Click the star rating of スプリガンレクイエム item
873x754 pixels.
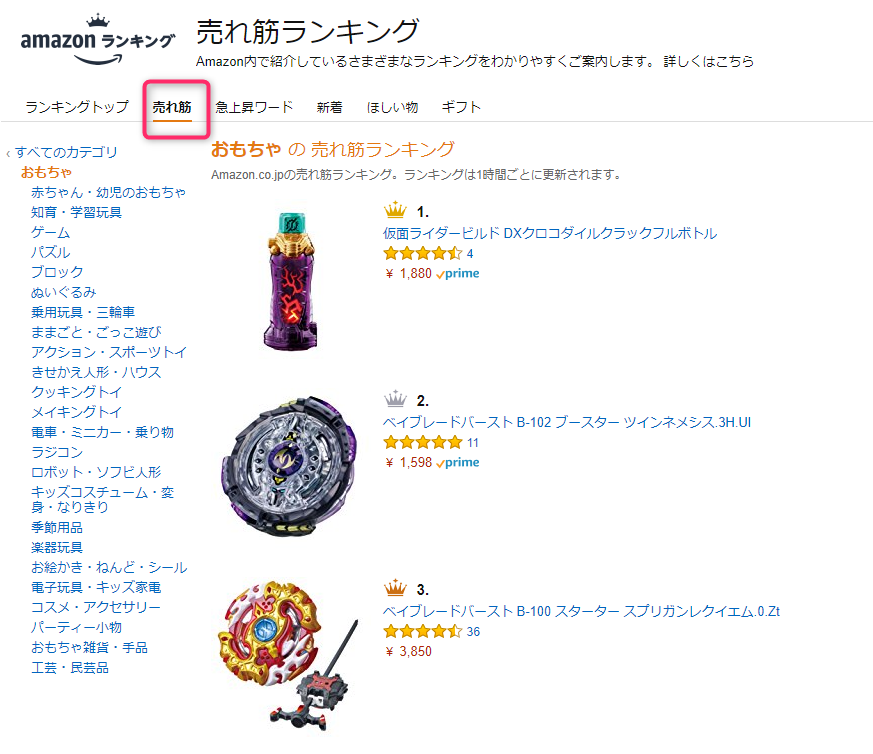click(423, 631)
